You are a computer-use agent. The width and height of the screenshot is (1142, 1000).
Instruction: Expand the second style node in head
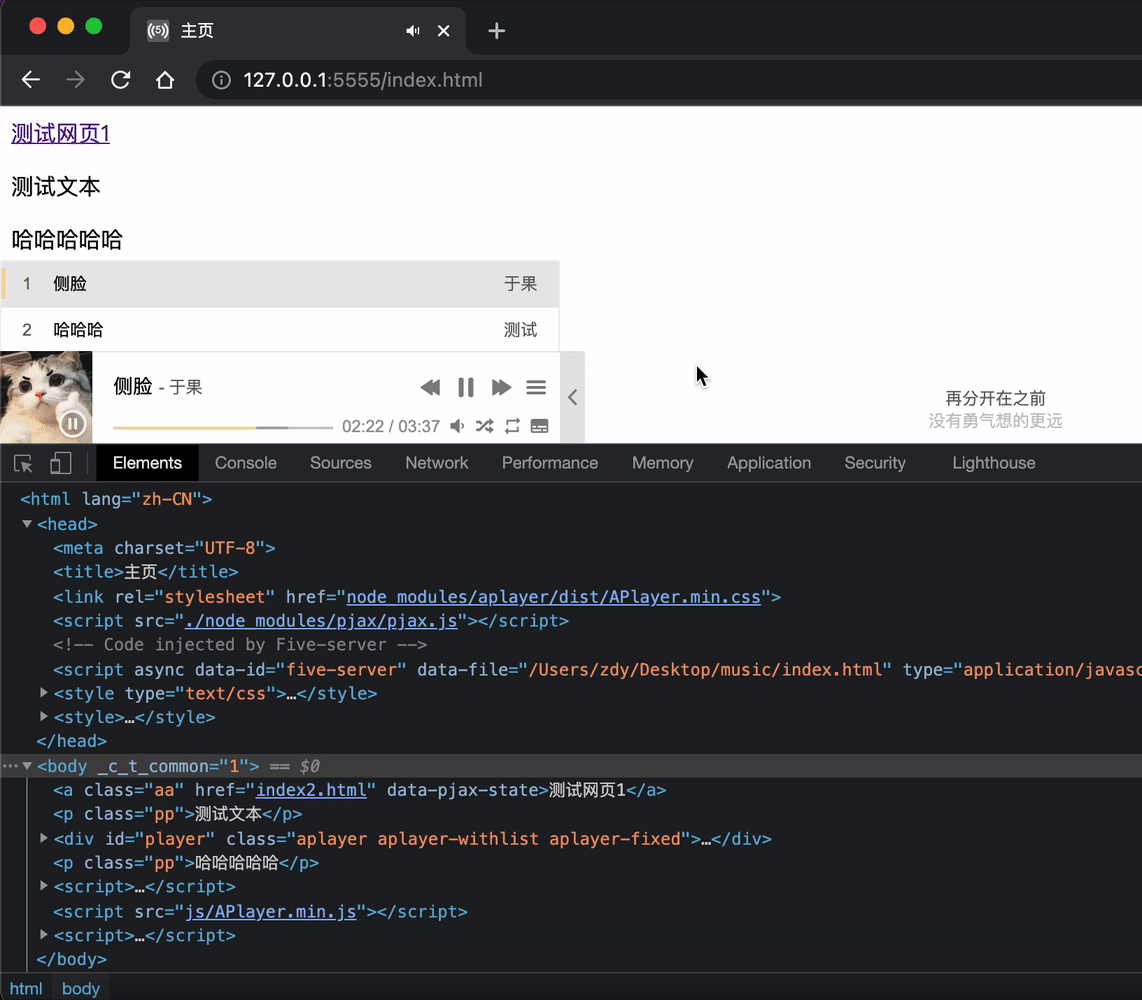pyautogui.click(x=44, y=717)
